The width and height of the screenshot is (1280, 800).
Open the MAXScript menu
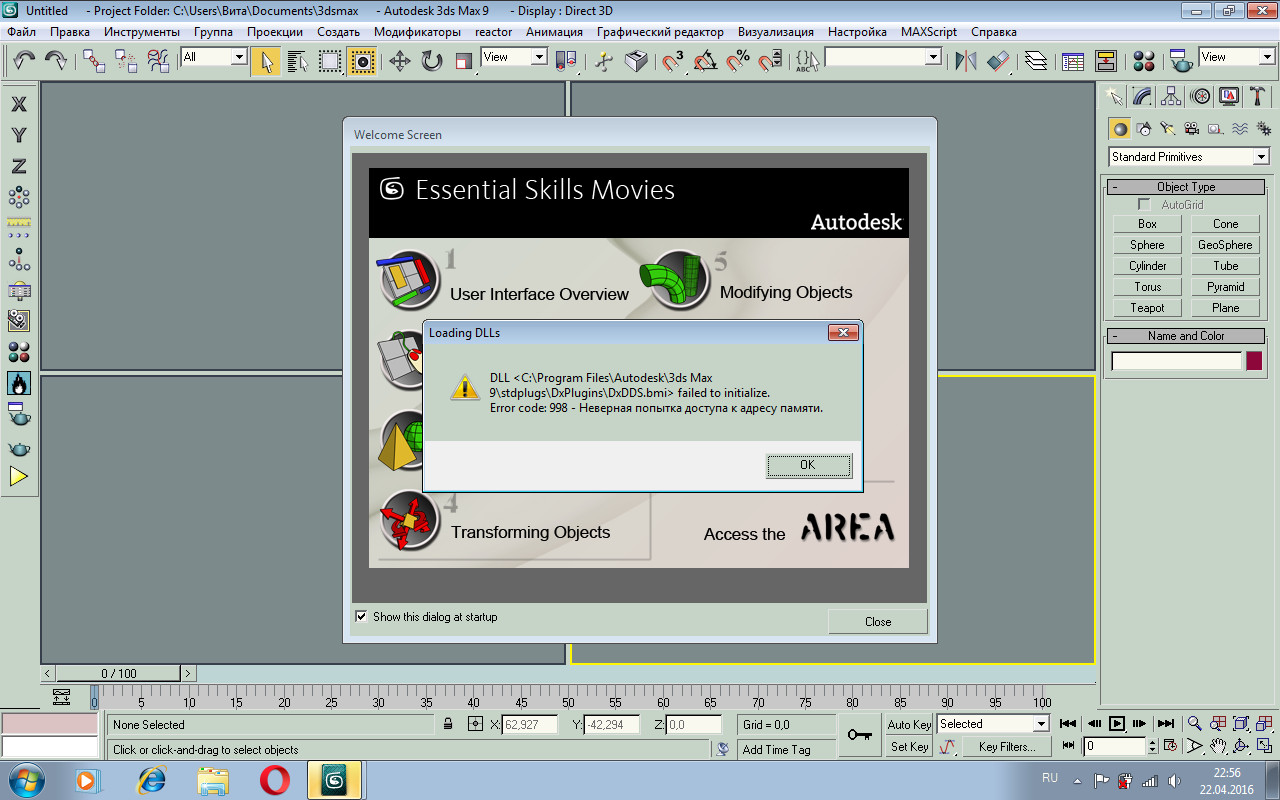point(929,32)
